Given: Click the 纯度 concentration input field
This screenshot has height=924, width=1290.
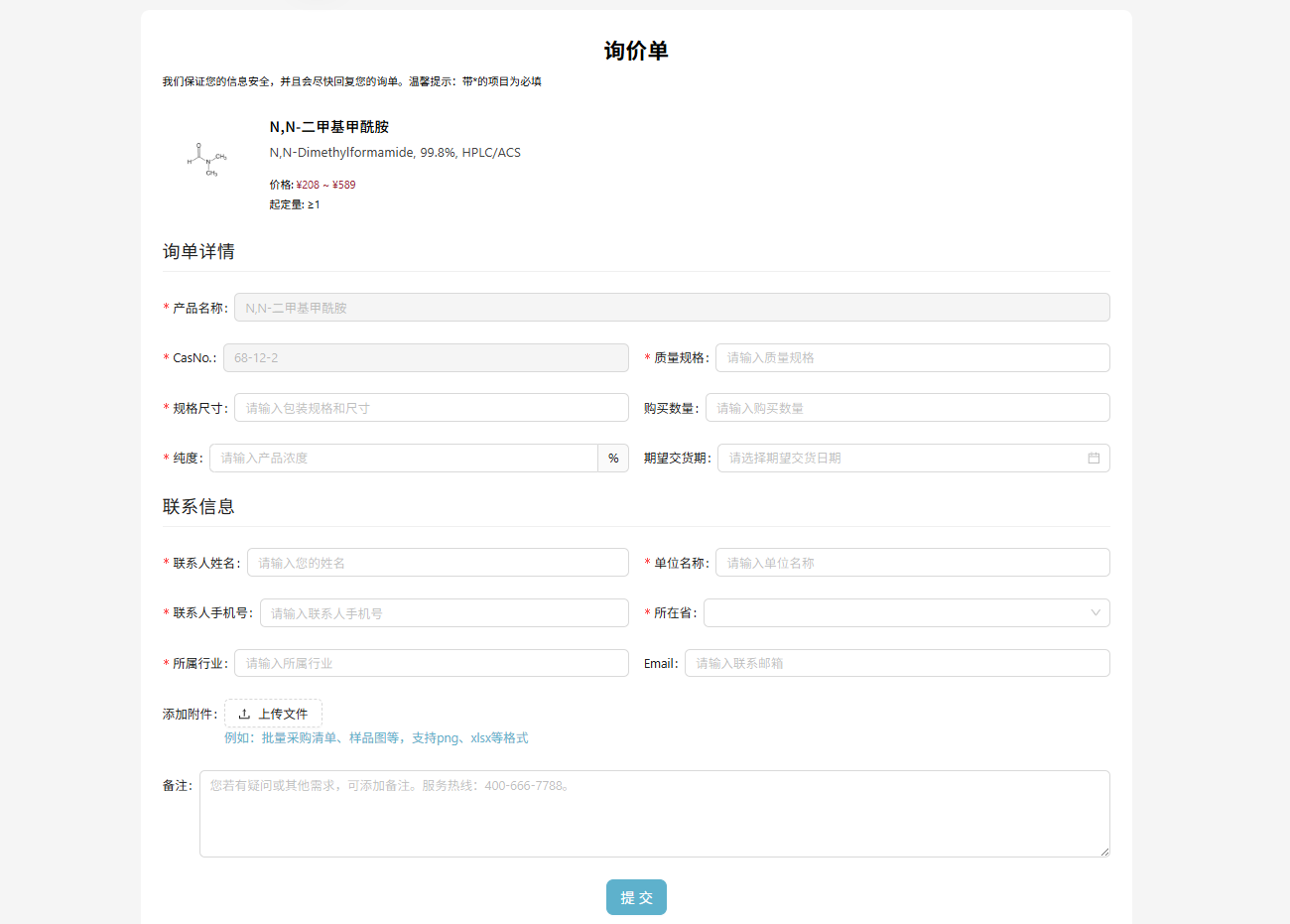Looking at the screenshot, I should pyautogui.click(x=403, y=459).
